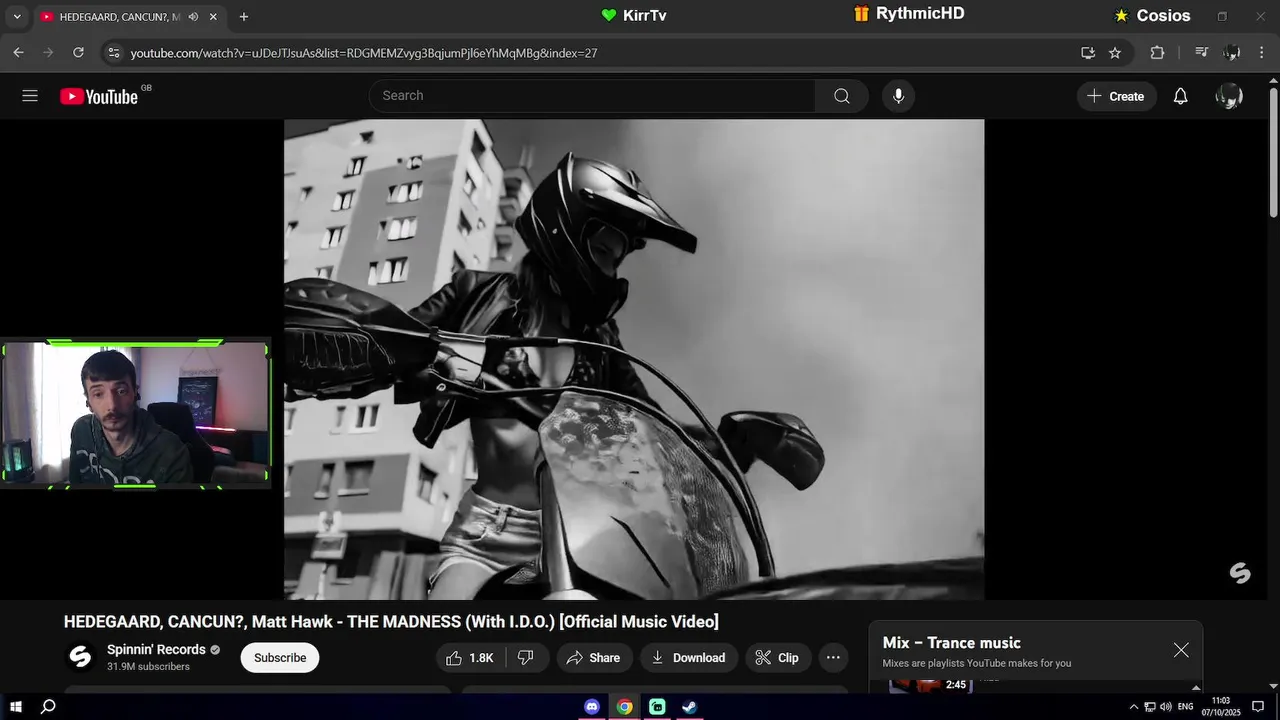Viewport: 1280px width, 720px height.
Task: Focus the YouTube Search field
Action: pyautogui.click(x=592, y=96)
